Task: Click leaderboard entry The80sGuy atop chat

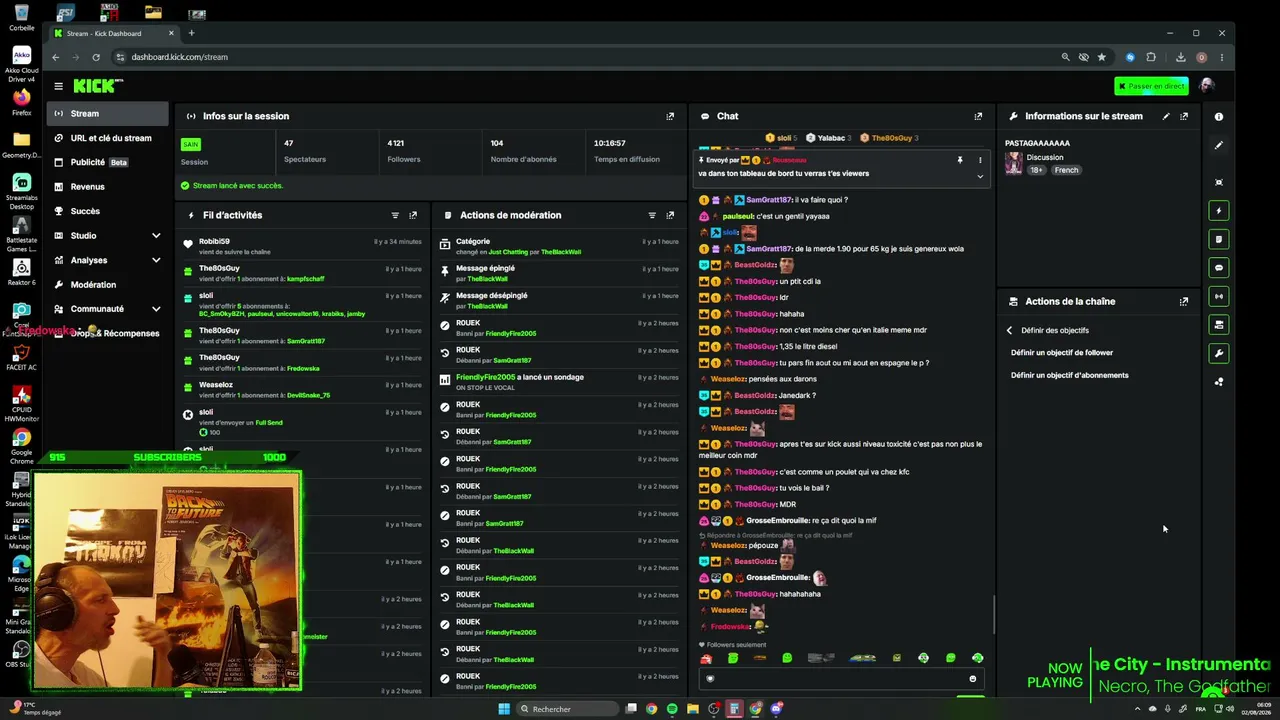Action: point(890,138)
